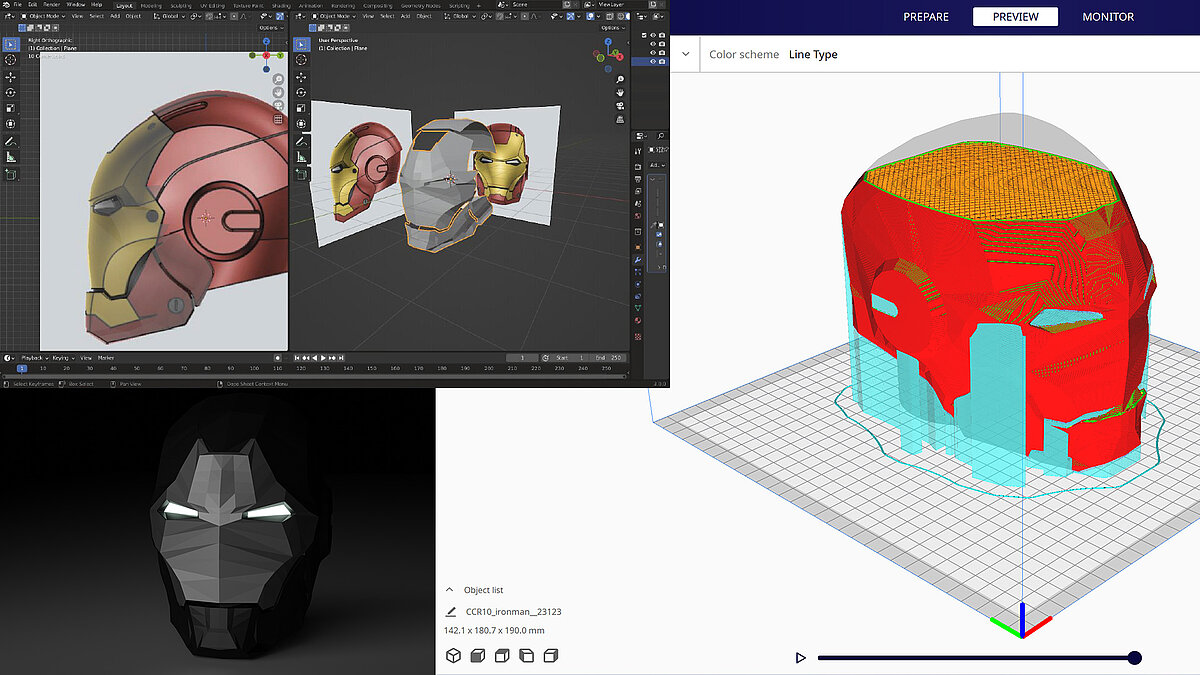Screen dimensions: 1200x675
Task: Select the Cursor tool in left Blender viewport
Action: coord(10,60)
